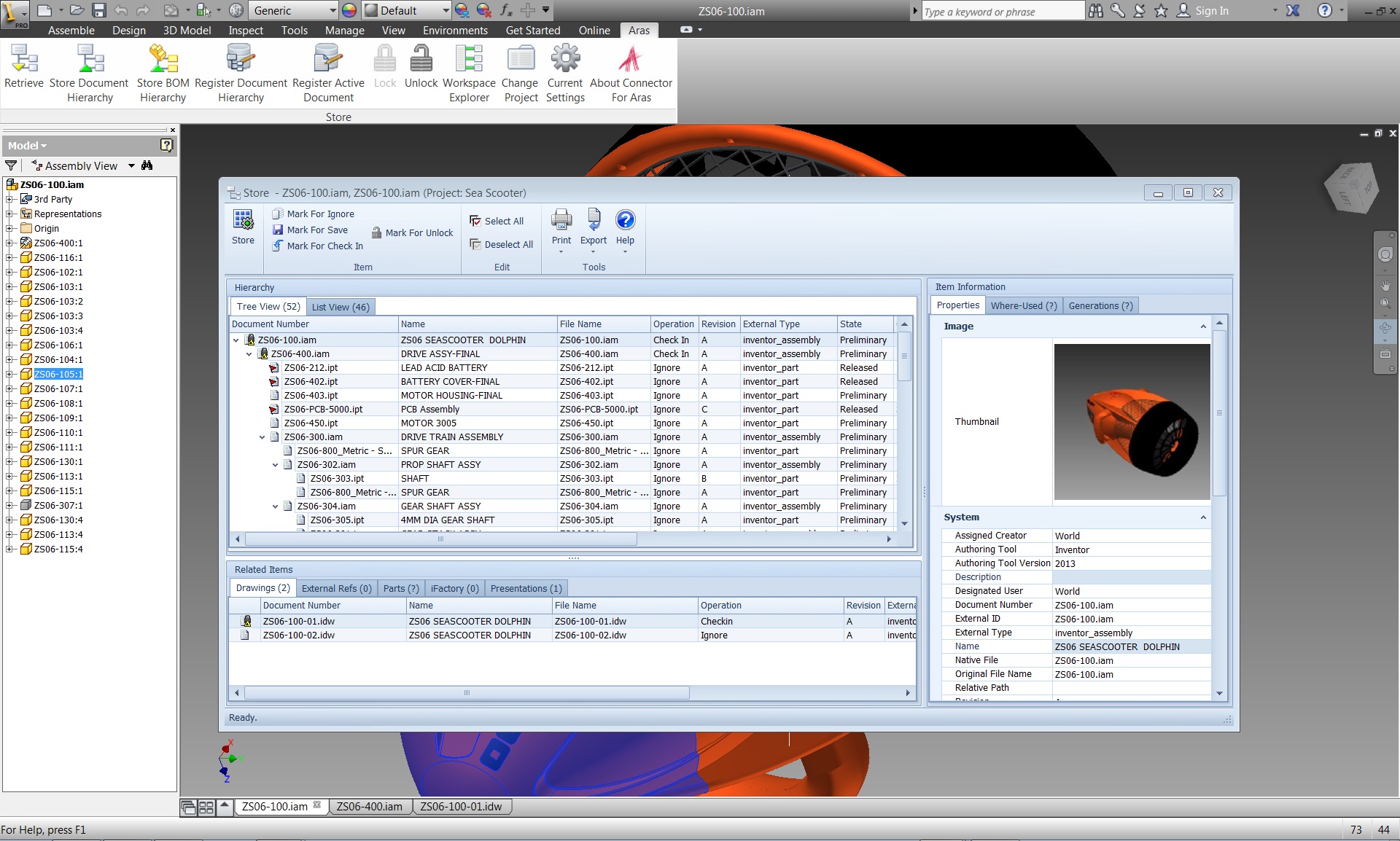Click the filter icon in Model browser

pos(11,165)
